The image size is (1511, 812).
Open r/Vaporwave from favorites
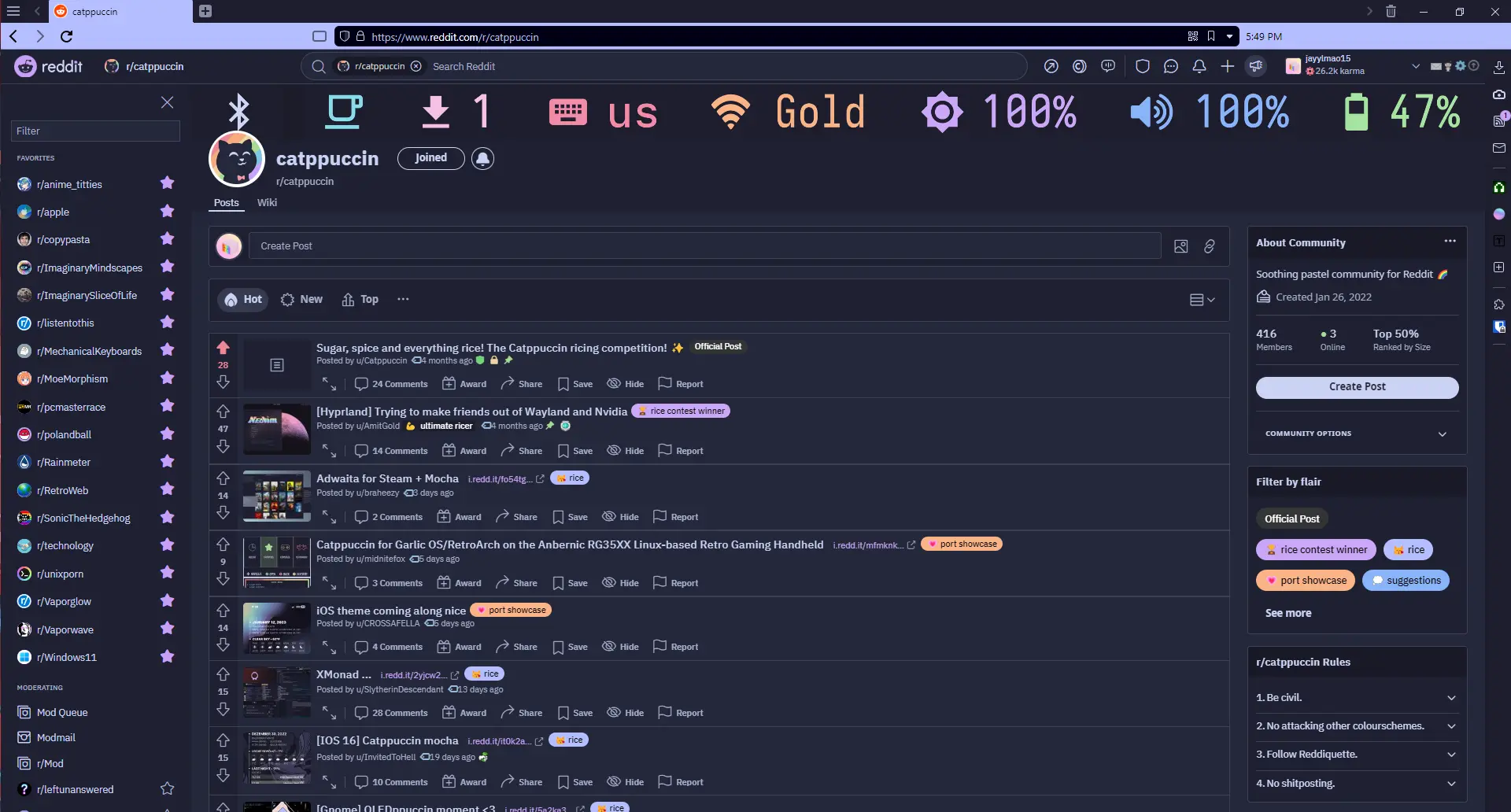point(65,629)
